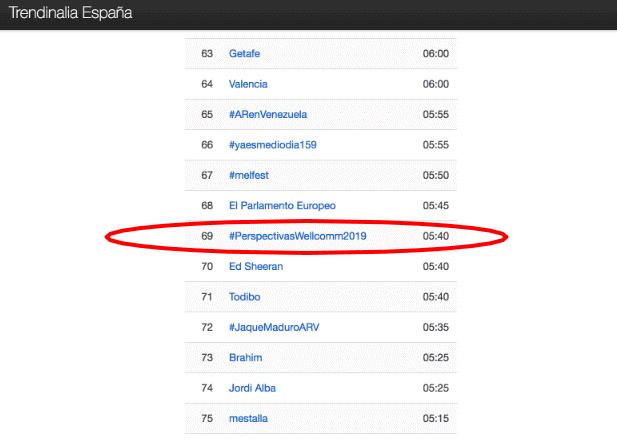Click the 05:55 duration for #yaesmediodia159

click(436, 145)
